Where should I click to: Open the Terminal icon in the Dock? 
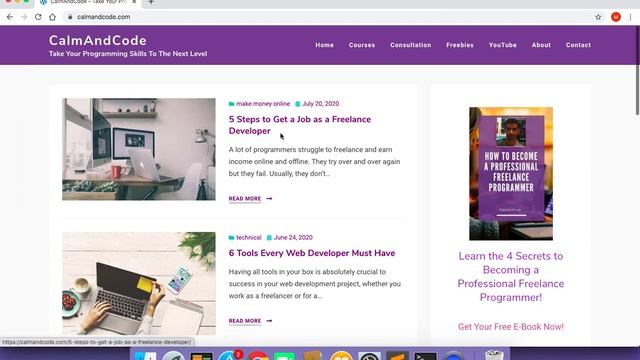click(425, 356)
